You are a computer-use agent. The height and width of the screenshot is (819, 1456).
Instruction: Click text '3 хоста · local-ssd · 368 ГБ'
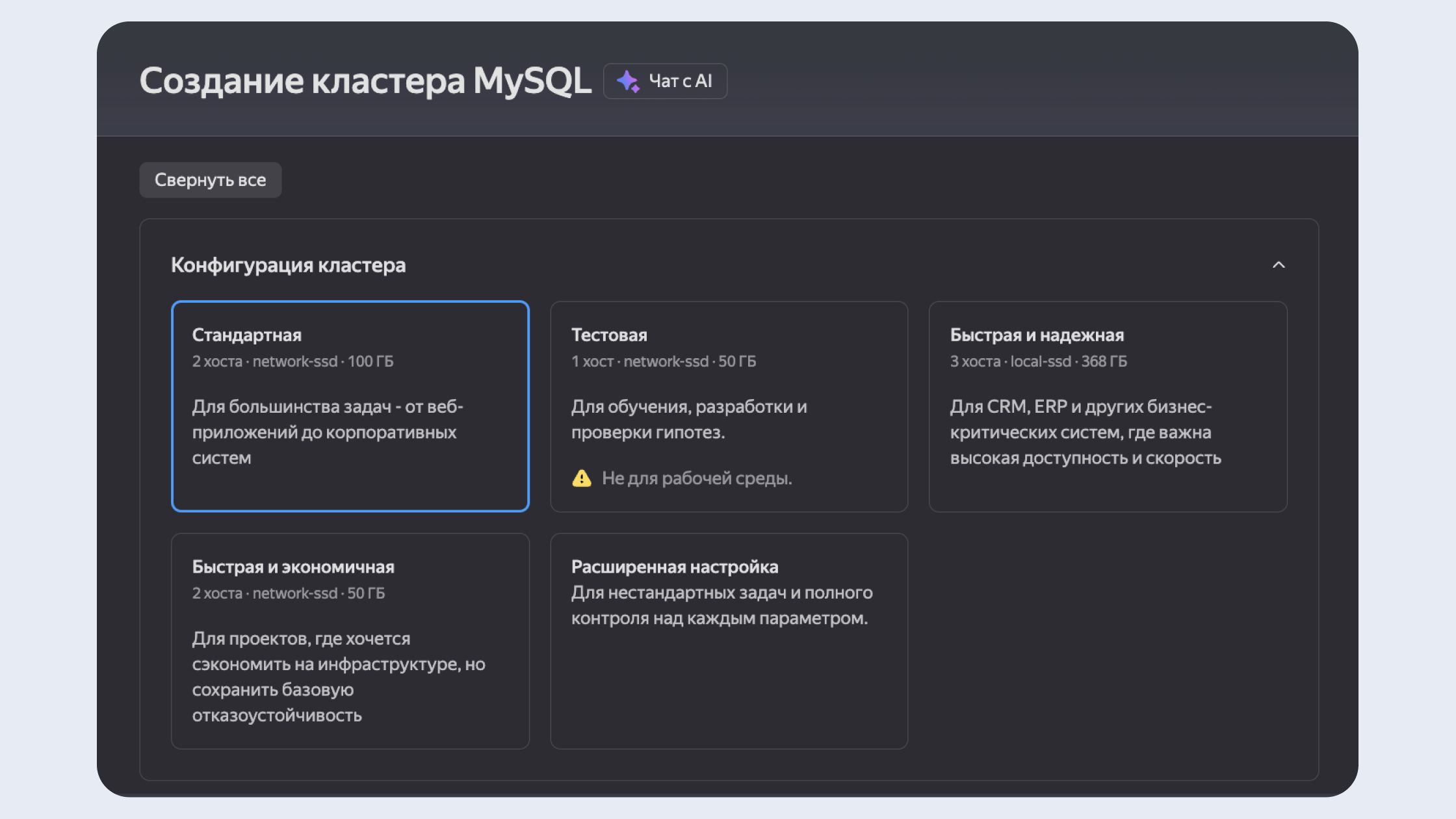(1039, 361)
